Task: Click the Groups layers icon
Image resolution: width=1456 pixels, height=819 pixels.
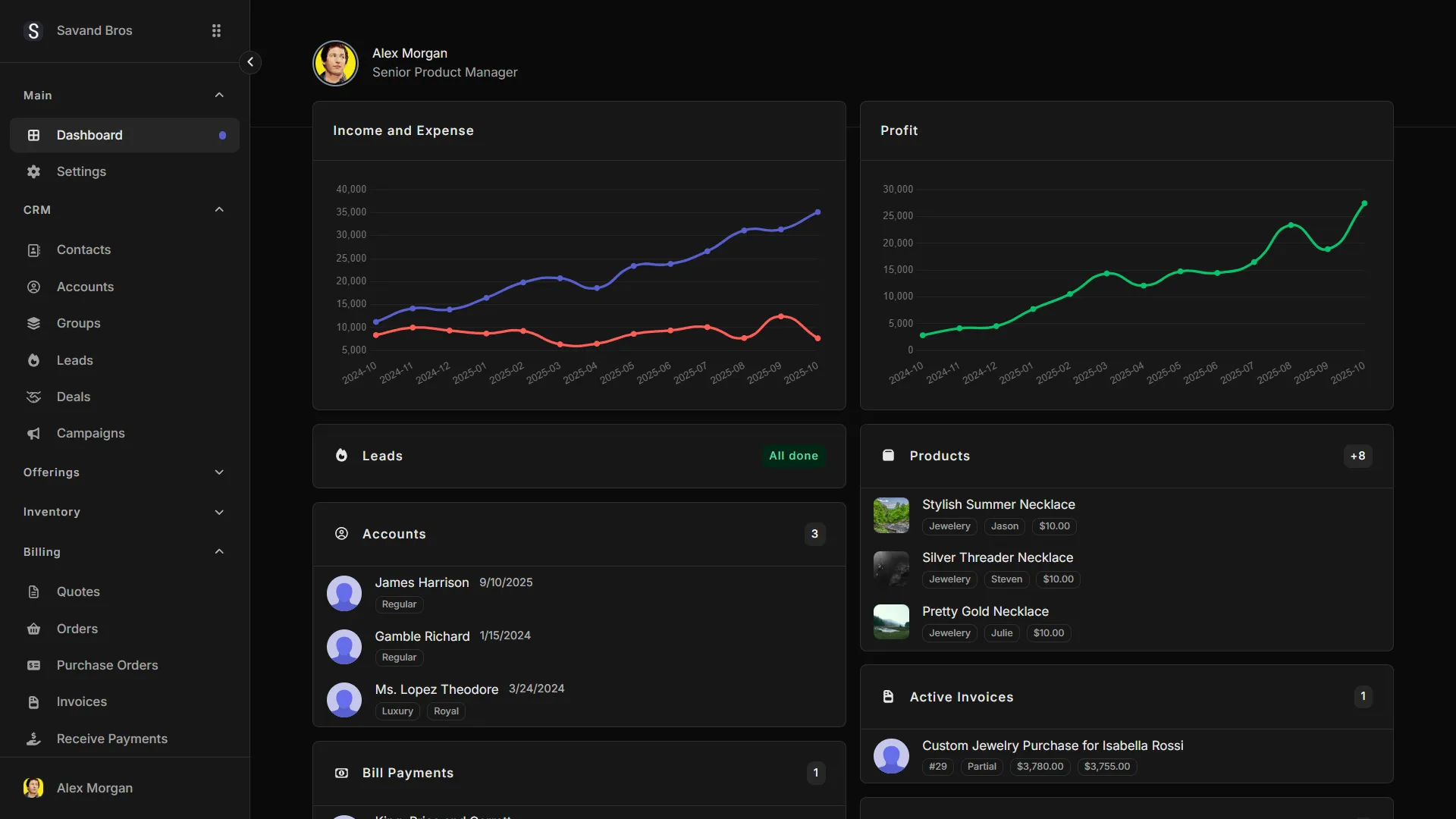Action: 34,323
